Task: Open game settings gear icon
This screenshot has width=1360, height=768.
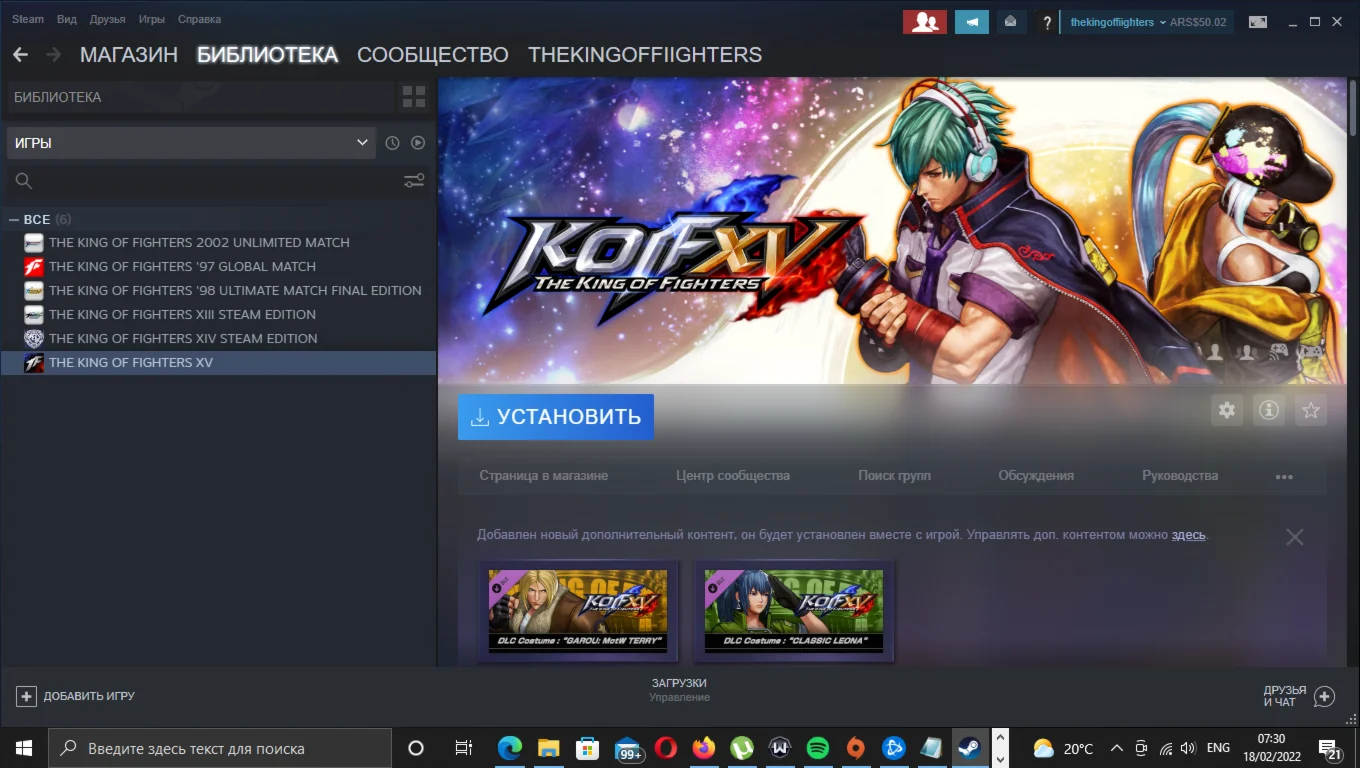Action: 1227,410
